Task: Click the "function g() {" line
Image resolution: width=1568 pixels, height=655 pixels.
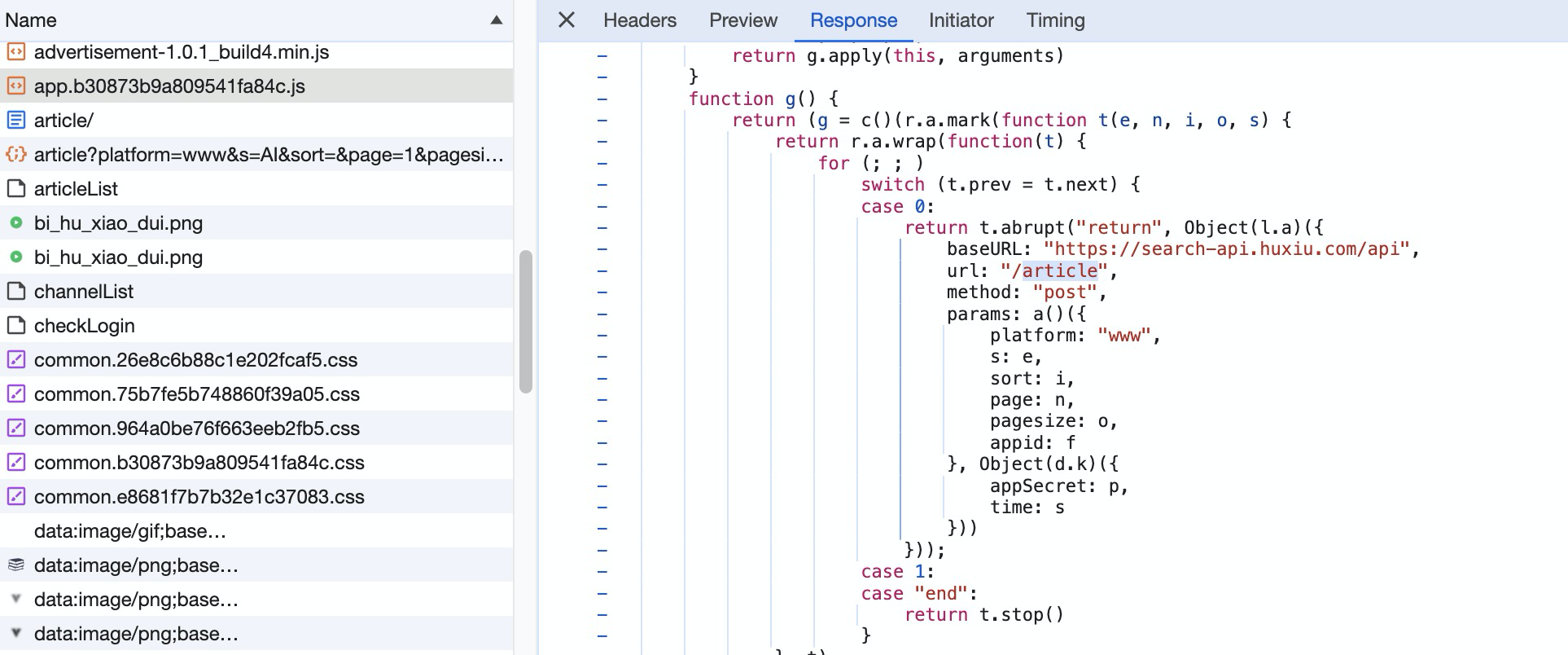Action: [764, 99]
